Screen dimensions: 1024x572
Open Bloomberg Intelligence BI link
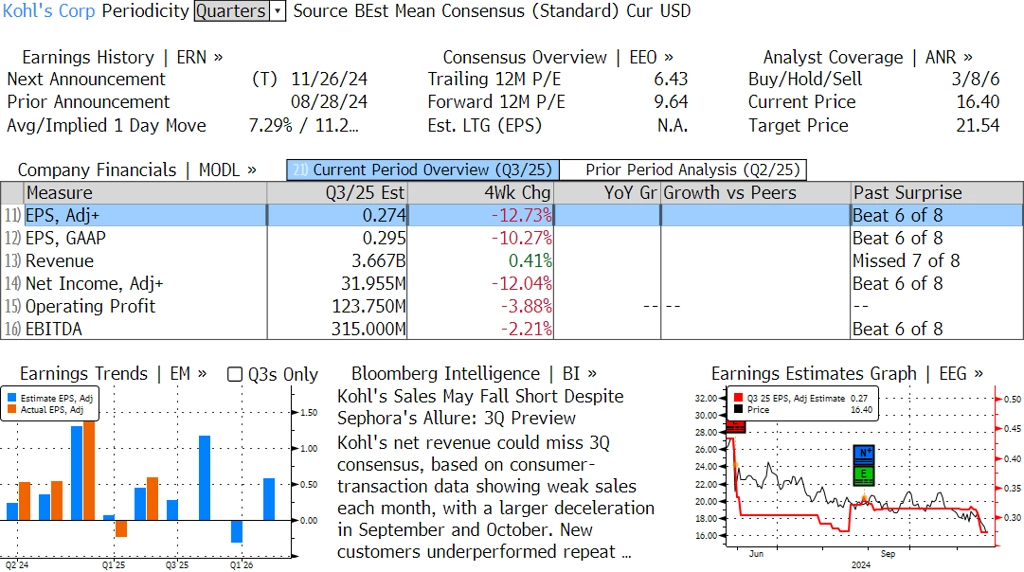click(473, 373)
